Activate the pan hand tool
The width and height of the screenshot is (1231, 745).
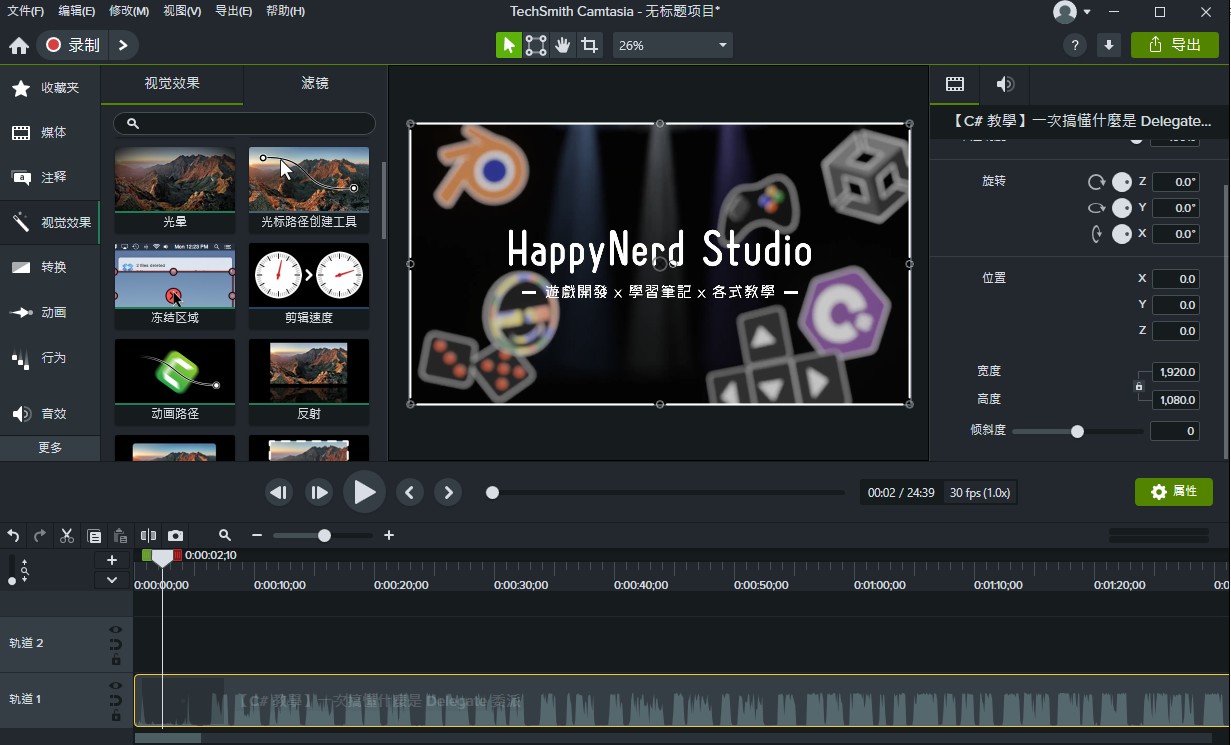[x=563, y=45]
